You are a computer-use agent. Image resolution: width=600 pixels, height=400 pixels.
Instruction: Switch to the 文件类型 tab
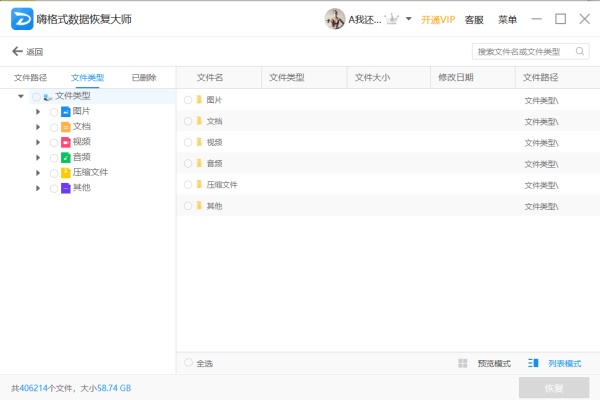pyautogui.click(x=88, y=78)
